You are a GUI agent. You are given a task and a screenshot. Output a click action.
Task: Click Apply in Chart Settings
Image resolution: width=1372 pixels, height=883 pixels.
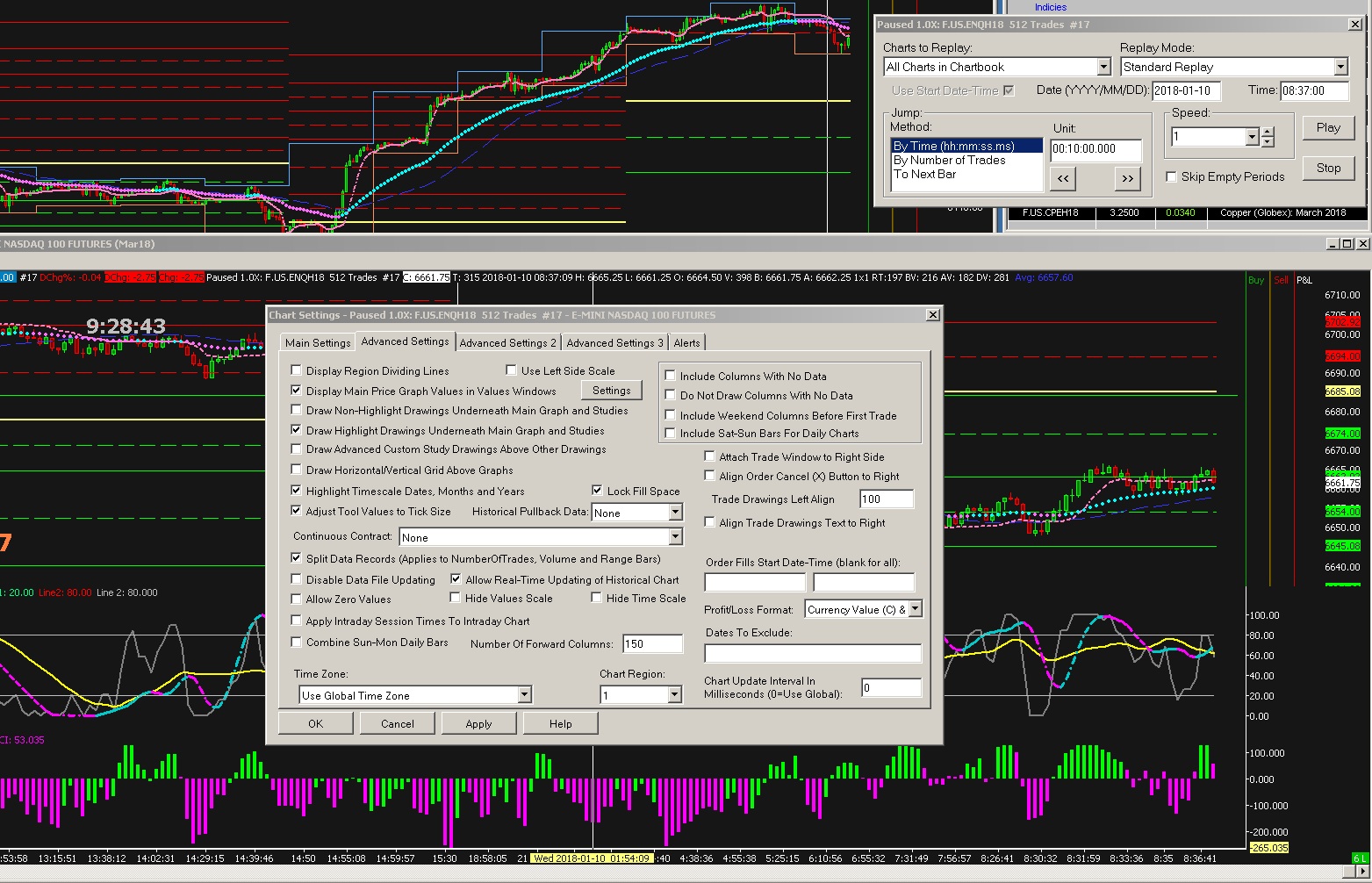(478, 724)
